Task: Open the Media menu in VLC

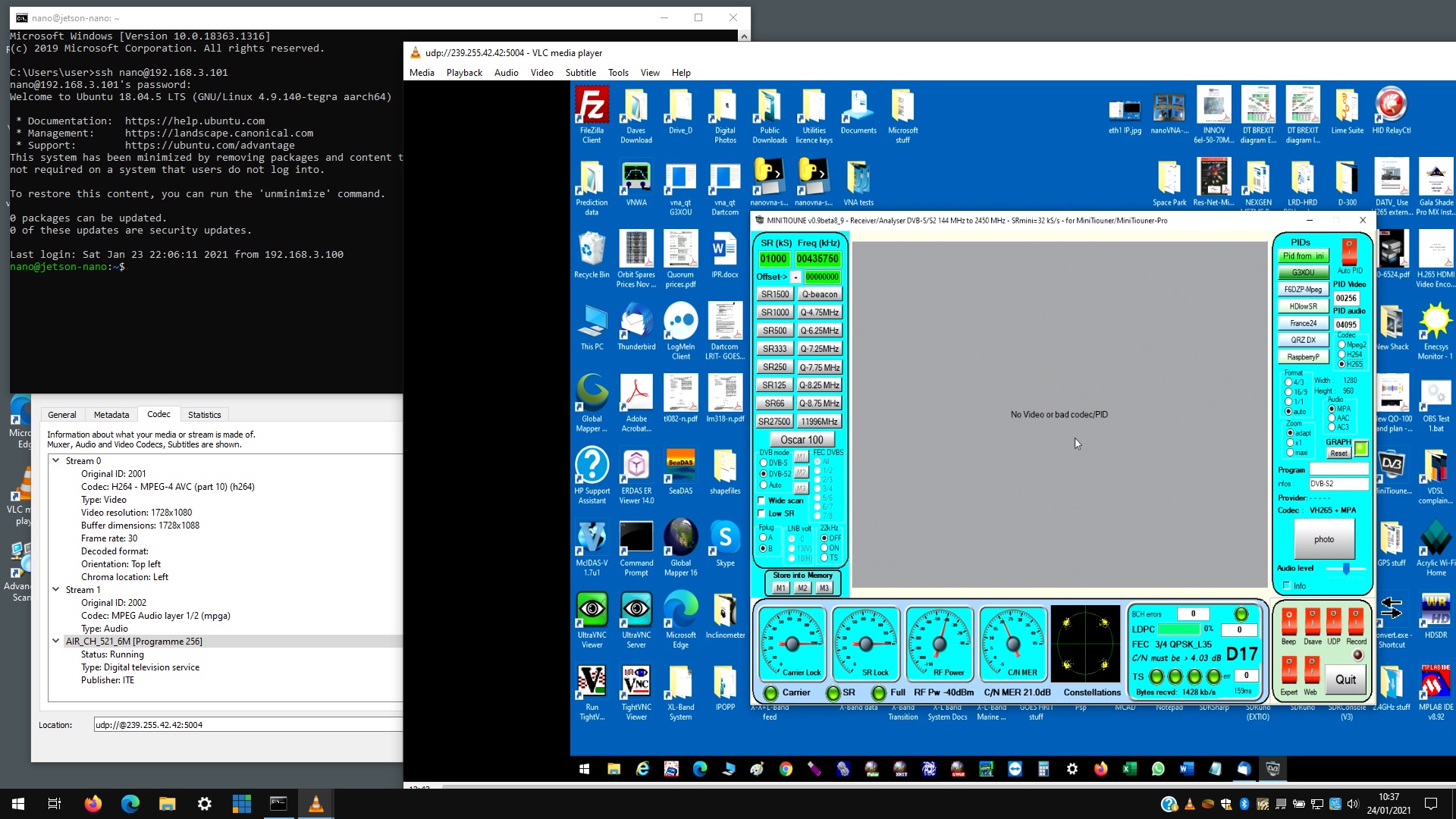Action: click(422, 73)
